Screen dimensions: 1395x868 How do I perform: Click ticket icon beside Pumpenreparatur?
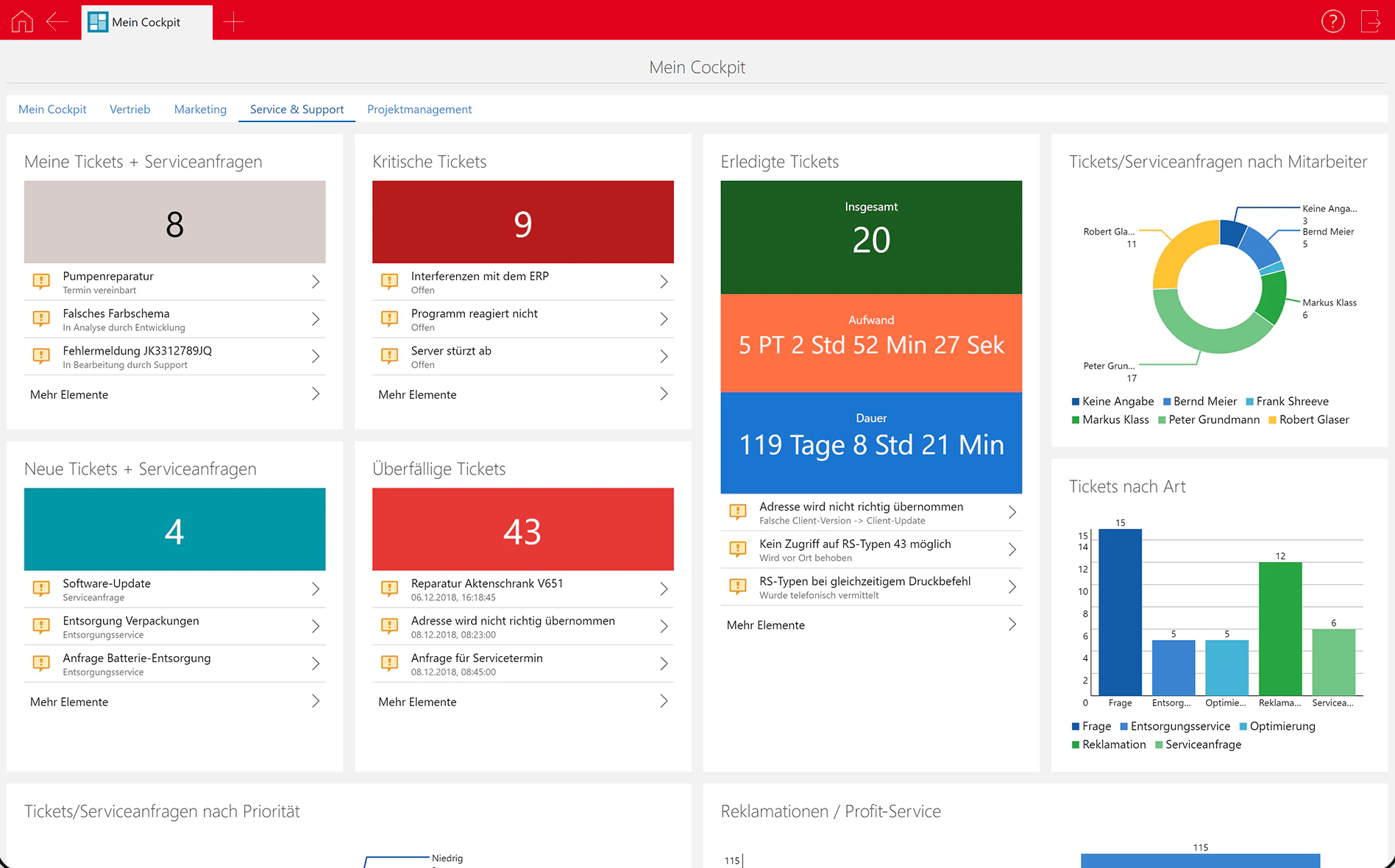click(x=42, y=281)
